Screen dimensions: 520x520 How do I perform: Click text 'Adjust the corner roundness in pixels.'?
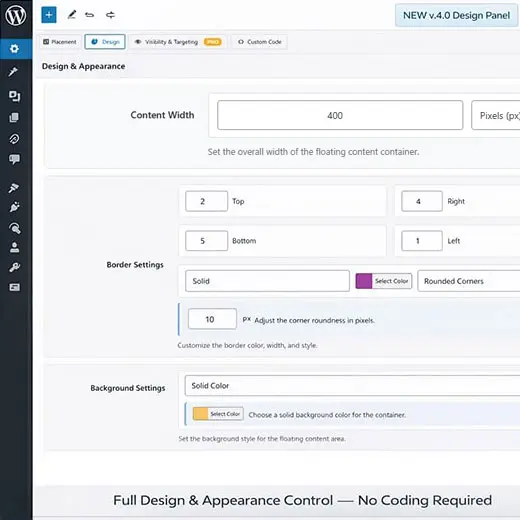tap(315, 320)
